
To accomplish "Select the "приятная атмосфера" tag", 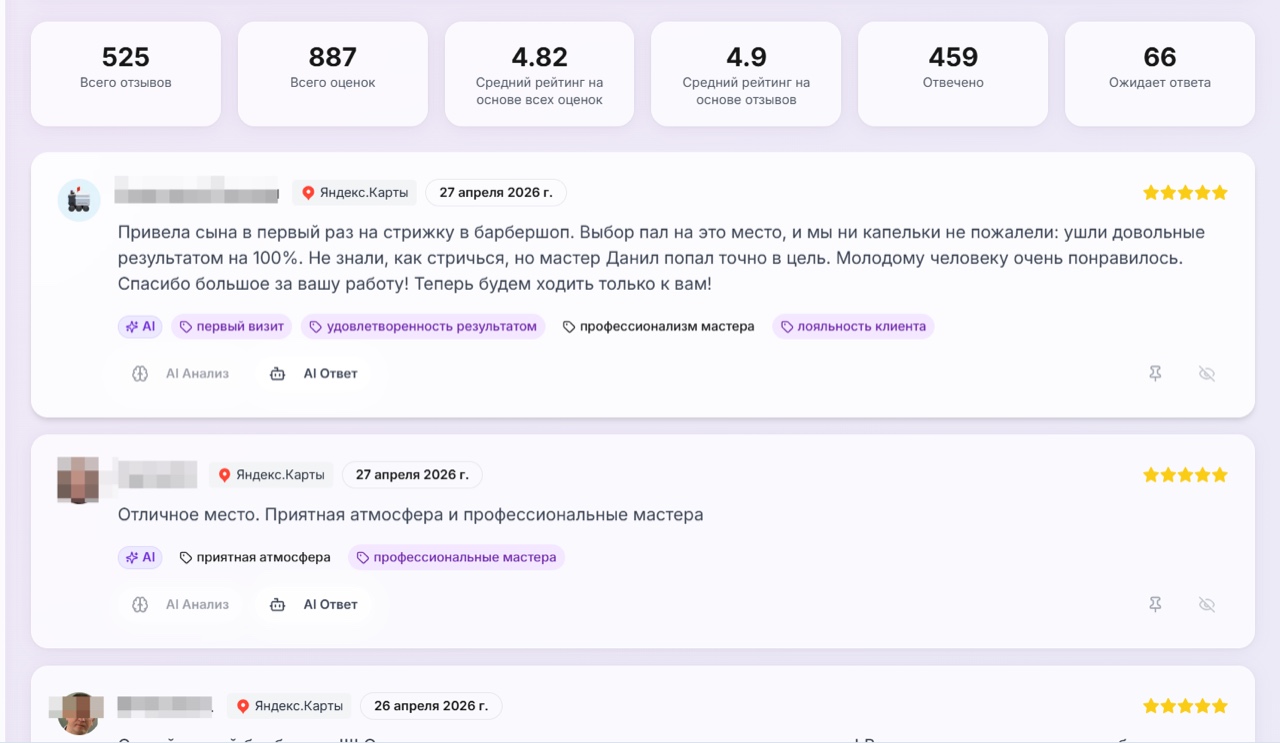I will coord(255,557).
